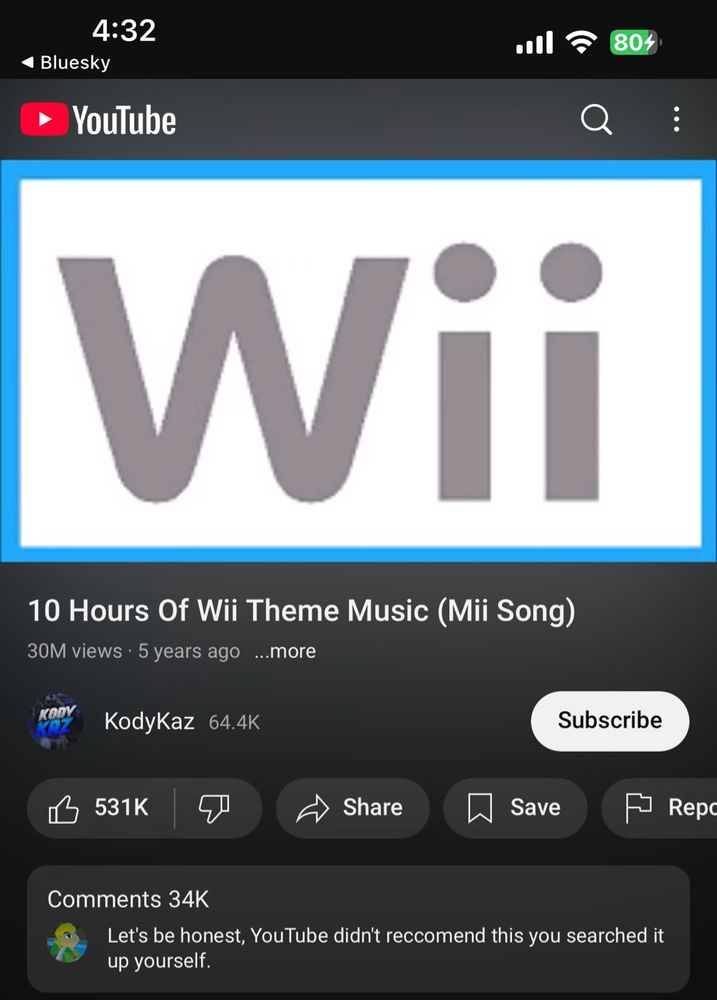Expand description with ...more
Screen dimensions: 717x1000
(285, 651)
